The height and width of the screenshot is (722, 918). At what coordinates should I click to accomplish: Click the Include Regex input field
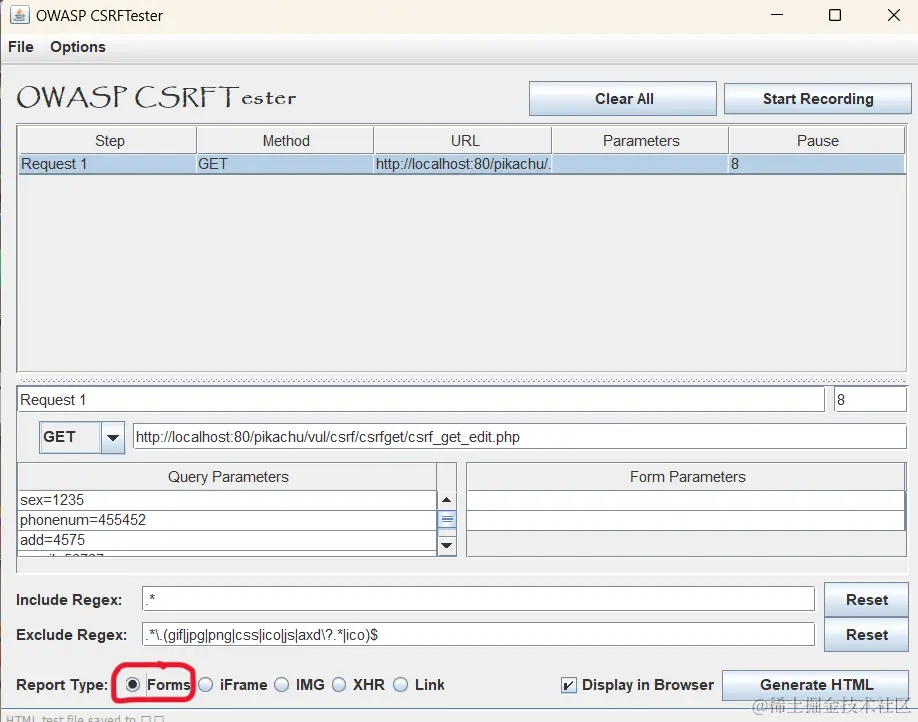[x=478, y=598]
